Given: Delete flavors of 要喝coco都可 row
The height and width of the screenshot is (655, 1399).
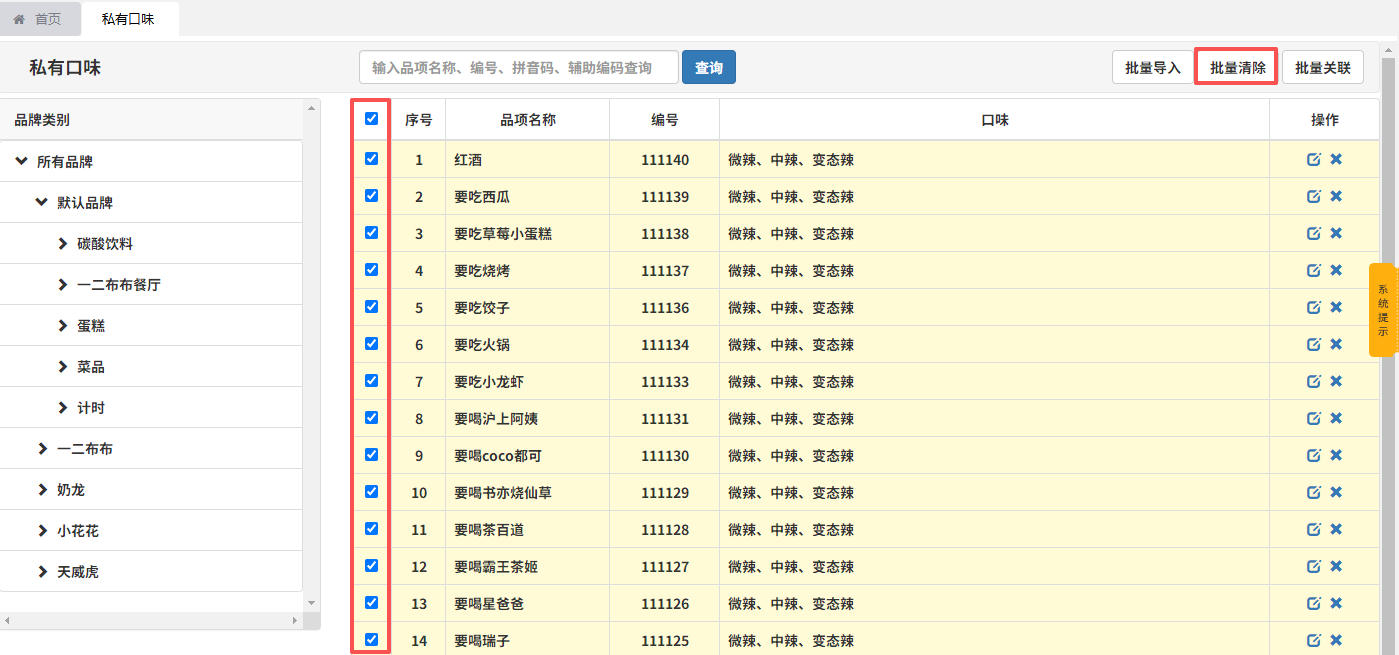Looking at the screenshot, I should tap(1336, 455).
